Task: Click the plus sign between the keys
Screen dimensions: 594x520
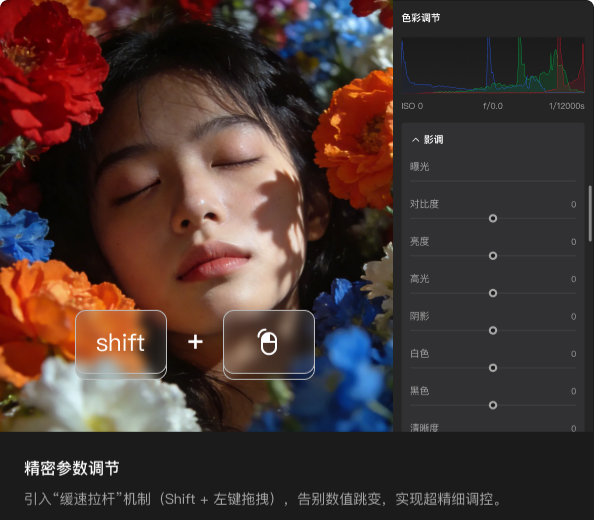Action: (x=195, y=342)
